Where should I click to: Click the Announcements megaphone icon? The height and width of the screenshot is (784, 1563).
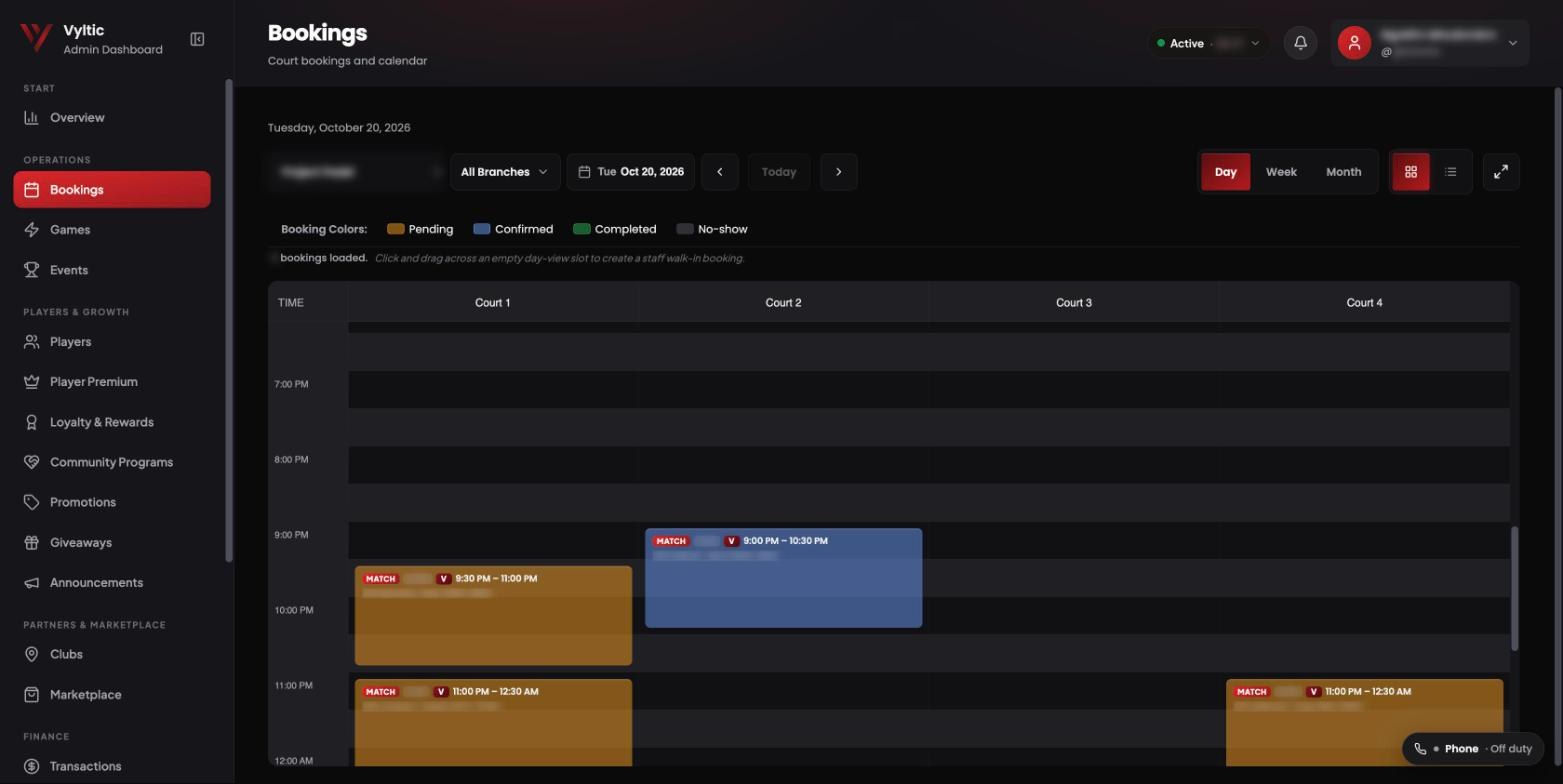(32, 583)
